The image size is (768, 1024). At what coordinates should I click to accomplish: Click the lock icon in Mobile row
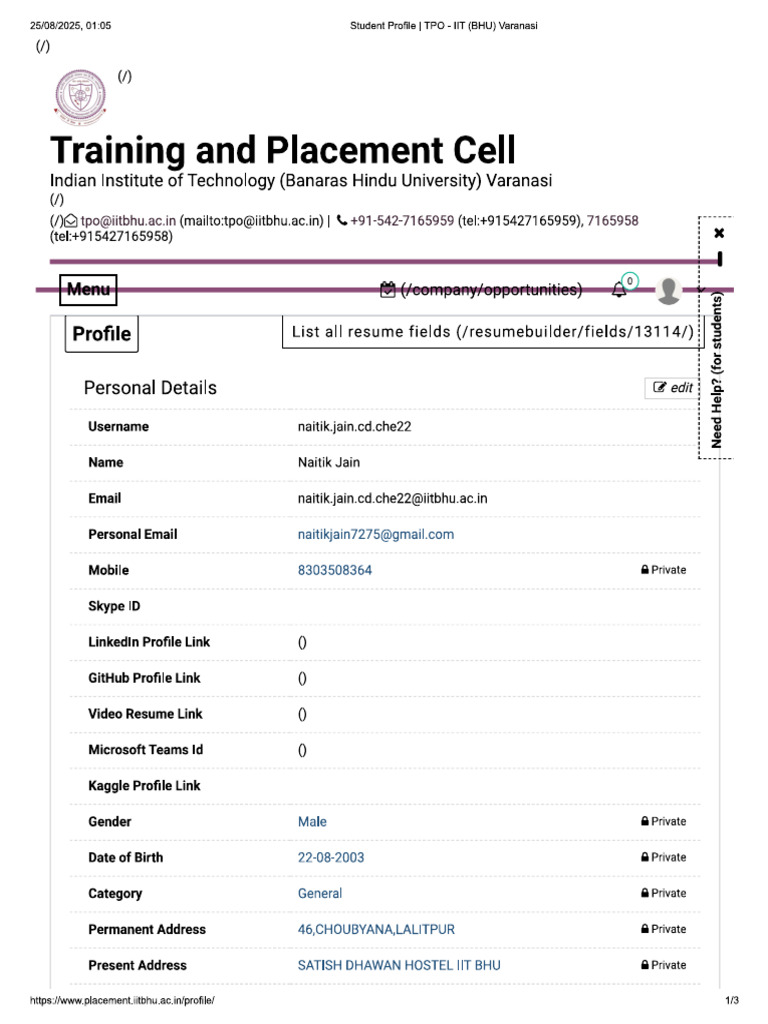coord(645,569)
